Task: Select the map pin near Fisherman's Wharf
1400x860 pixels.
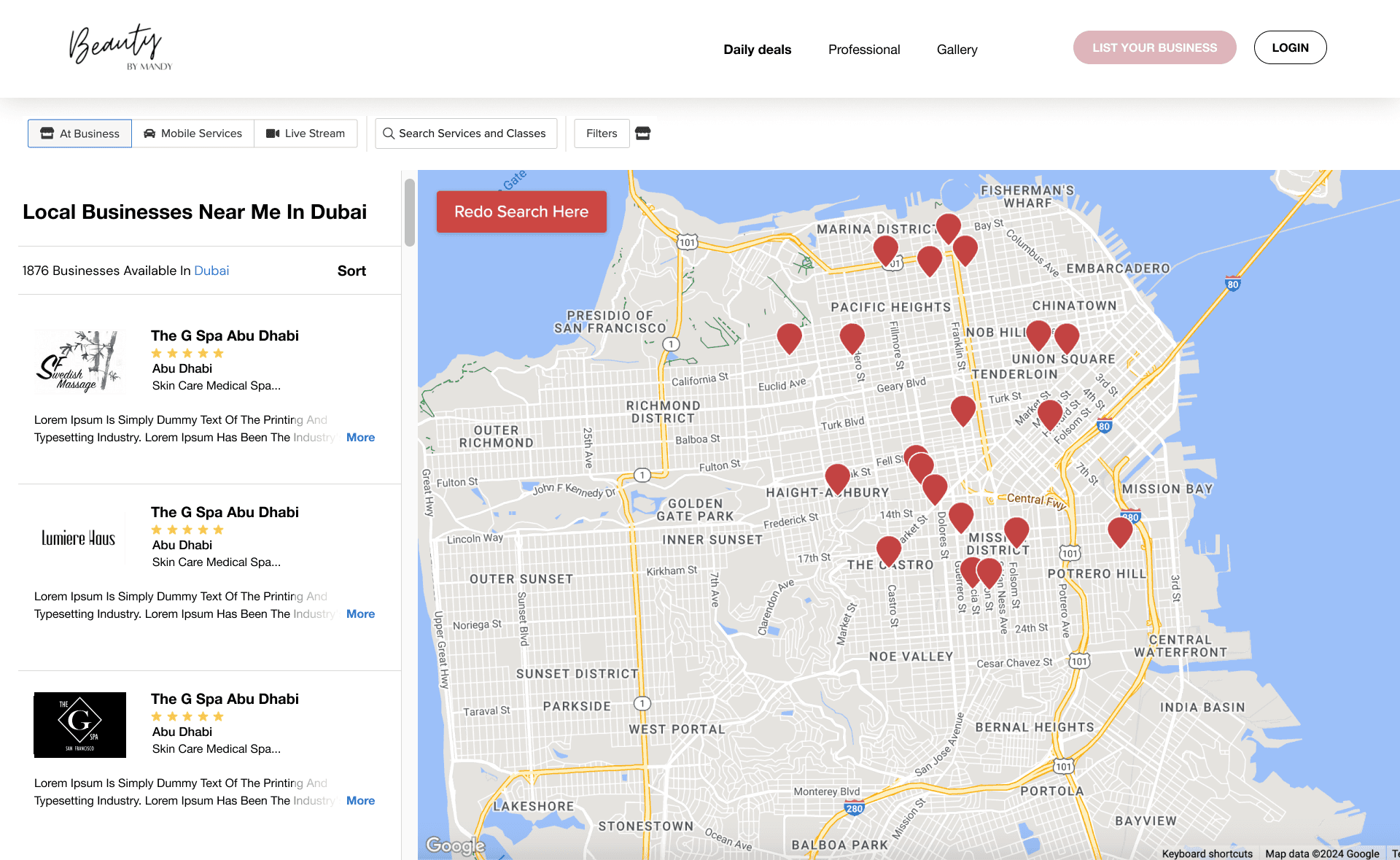Action: 948,228
